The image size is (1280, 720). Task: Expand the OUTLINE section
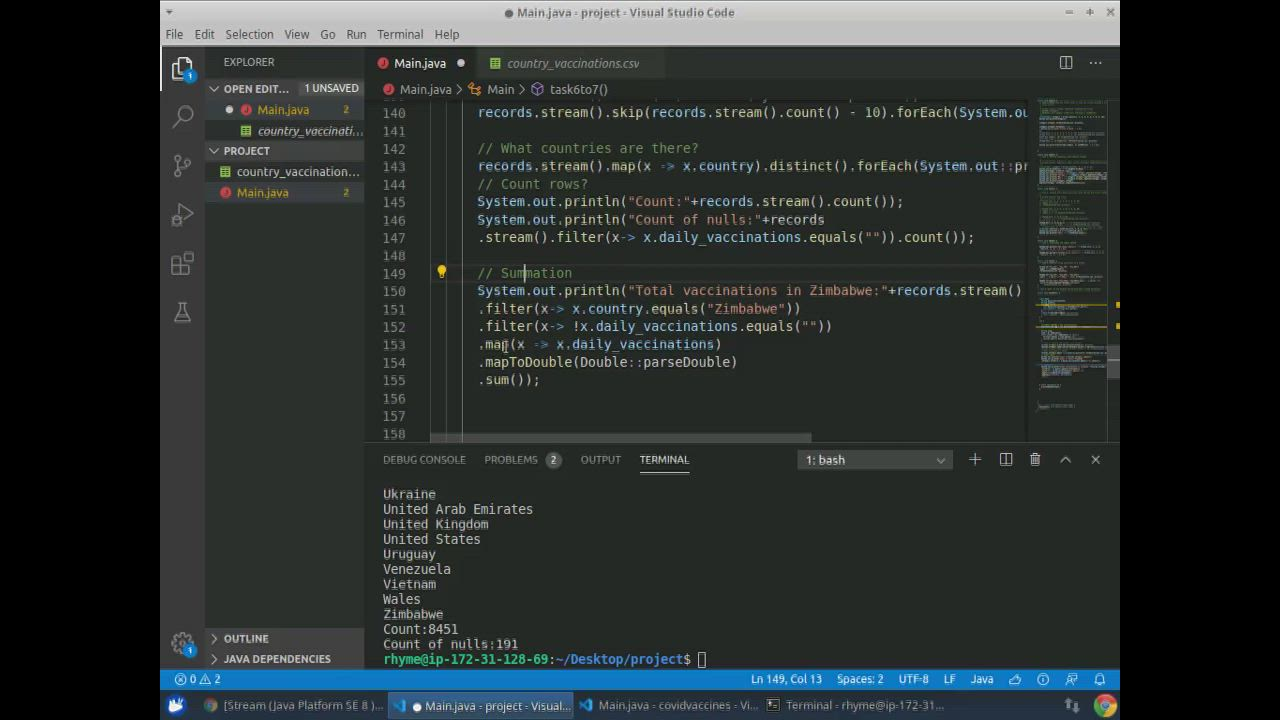246,638
